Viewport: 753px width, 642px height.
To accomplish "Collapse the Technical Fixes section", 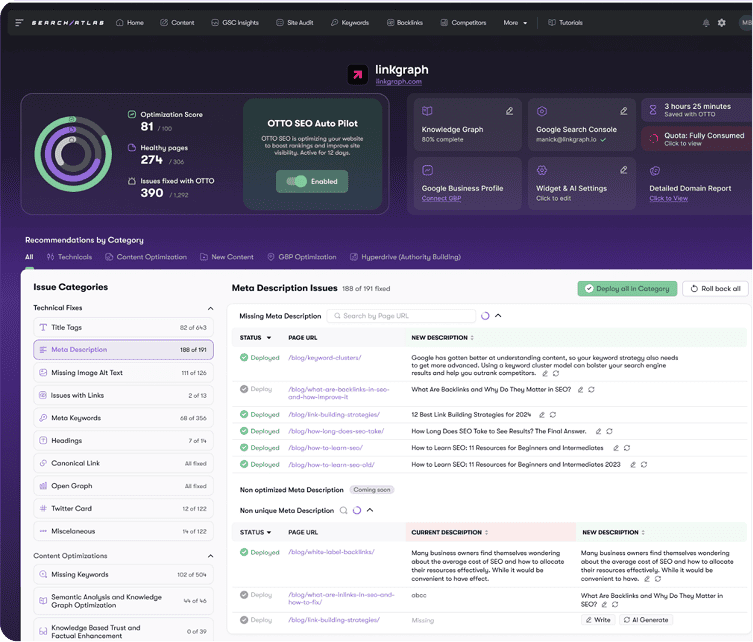I will click(210, 308).
